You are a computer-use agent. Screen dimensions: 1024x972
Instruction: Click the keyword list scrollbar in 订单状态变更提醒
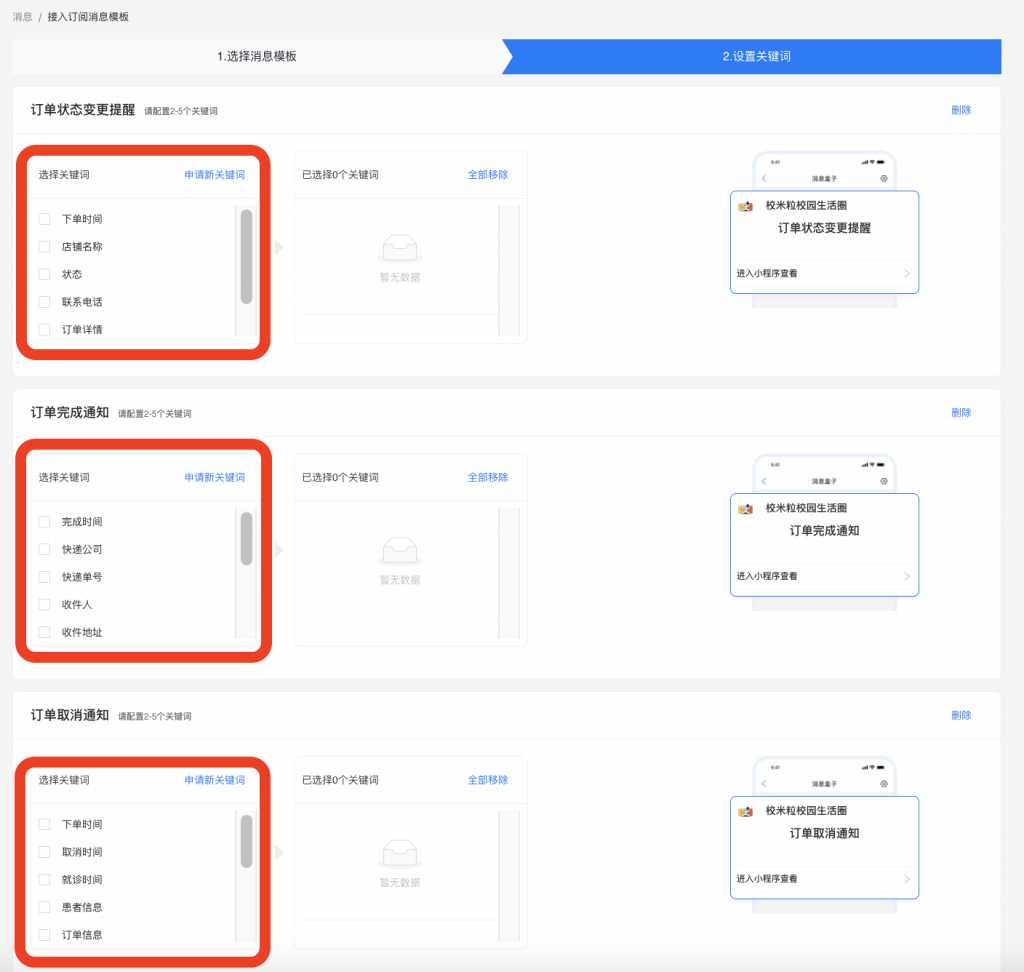click(246, 257)
